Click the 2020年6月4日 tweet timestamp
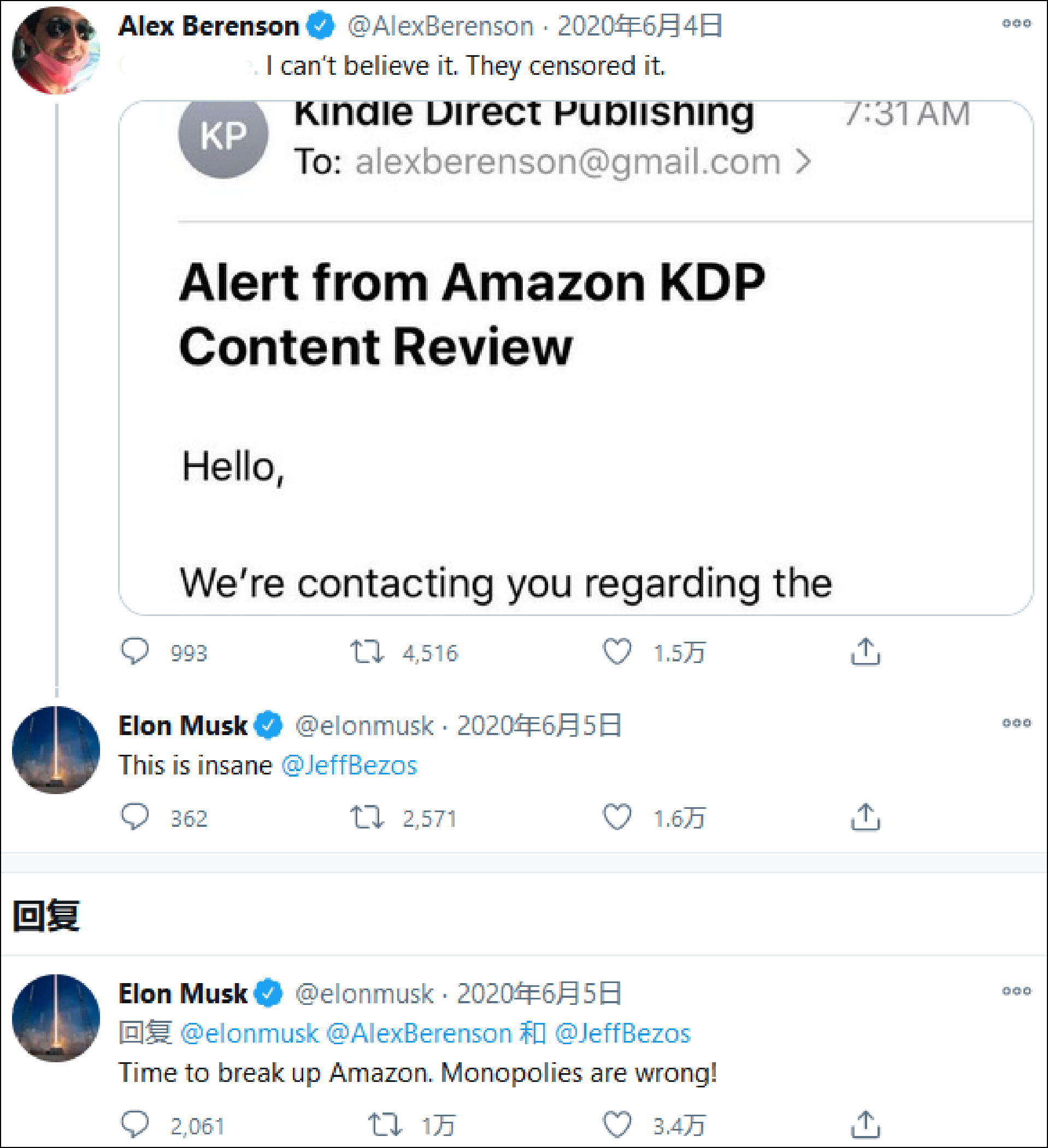The image size is (1048, 1148). [x=640, y=26]
